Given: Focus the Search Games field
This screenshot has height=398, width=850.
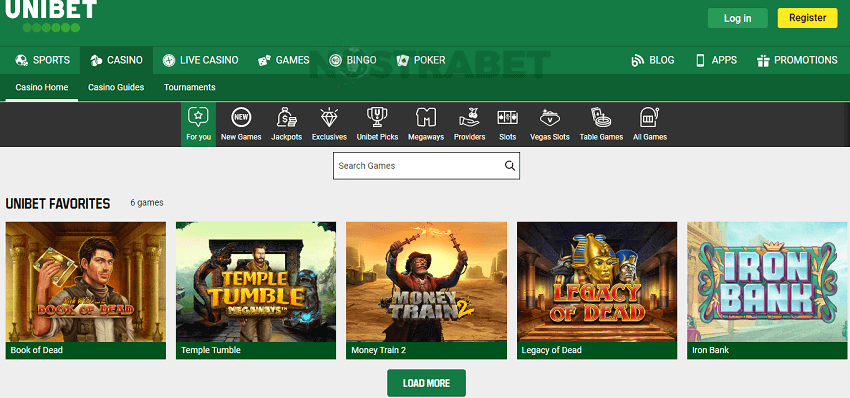Looking at the screenshot, I should 426,166.
